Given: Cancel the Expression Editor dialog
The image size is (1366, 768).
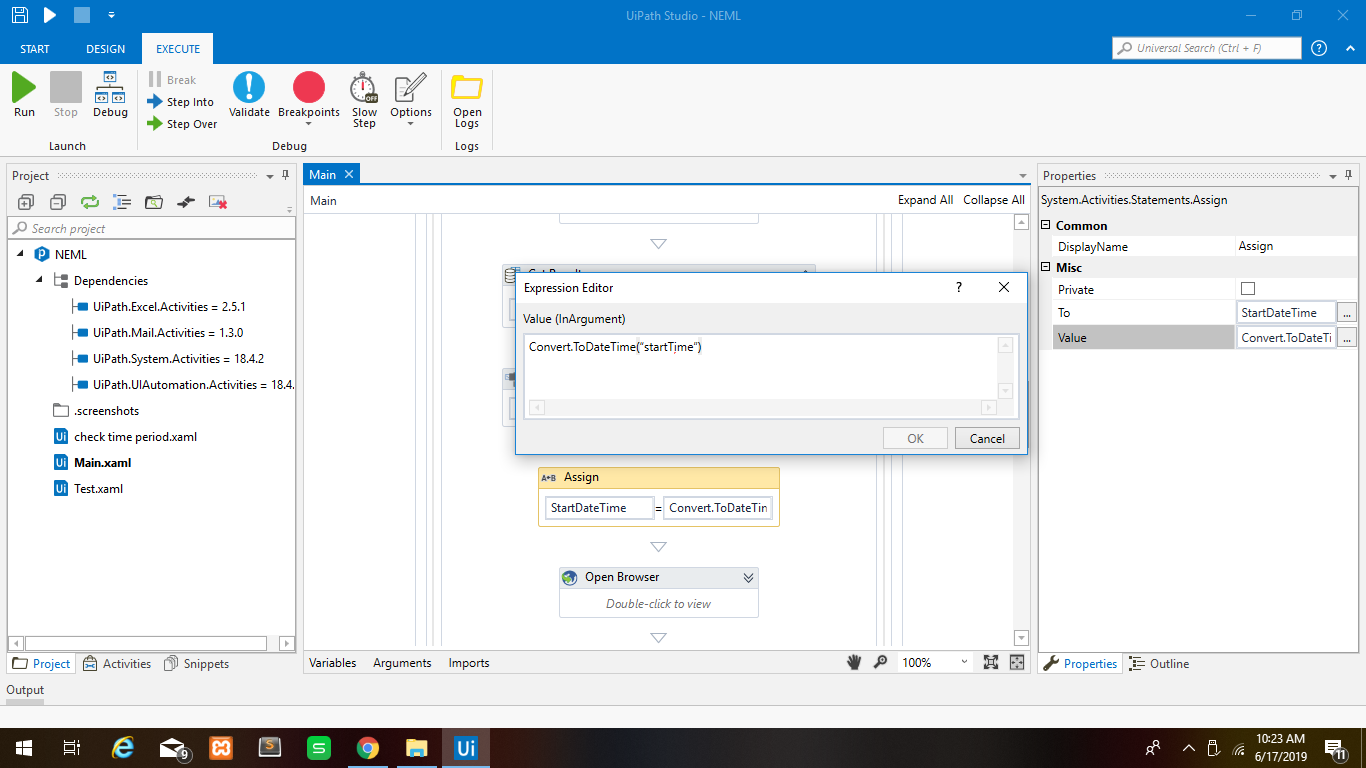Looking at the screenshot, I should (x=987, y=438).
